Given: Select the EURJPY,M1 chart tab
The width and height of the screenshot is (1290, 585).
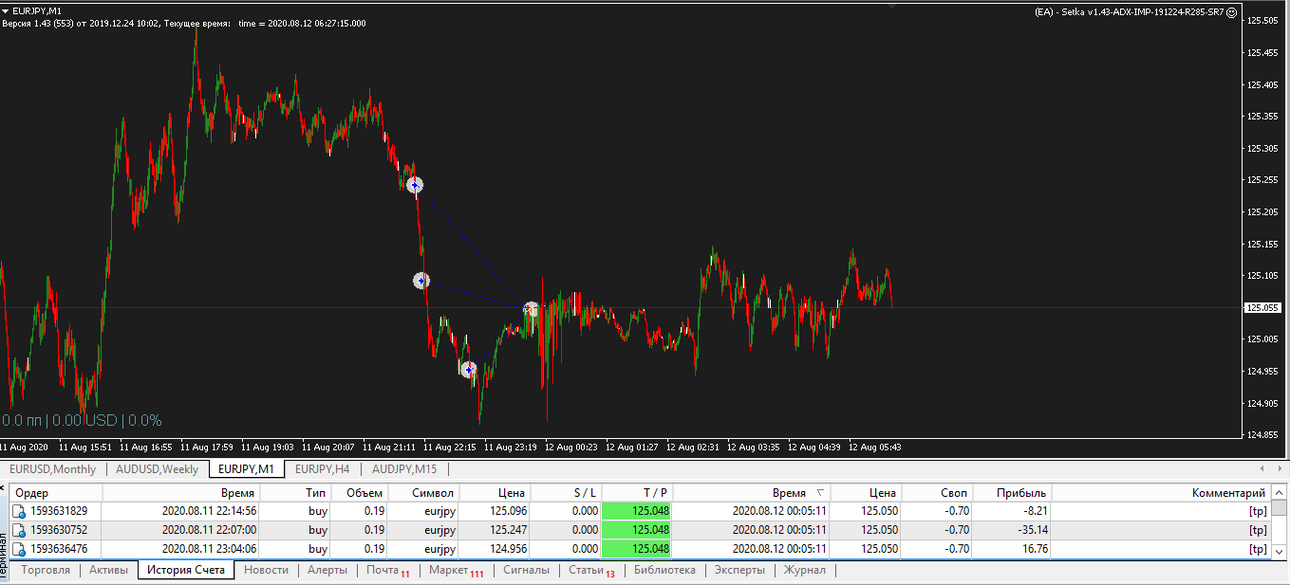Looking at the screenshot, I should point(246,469).
